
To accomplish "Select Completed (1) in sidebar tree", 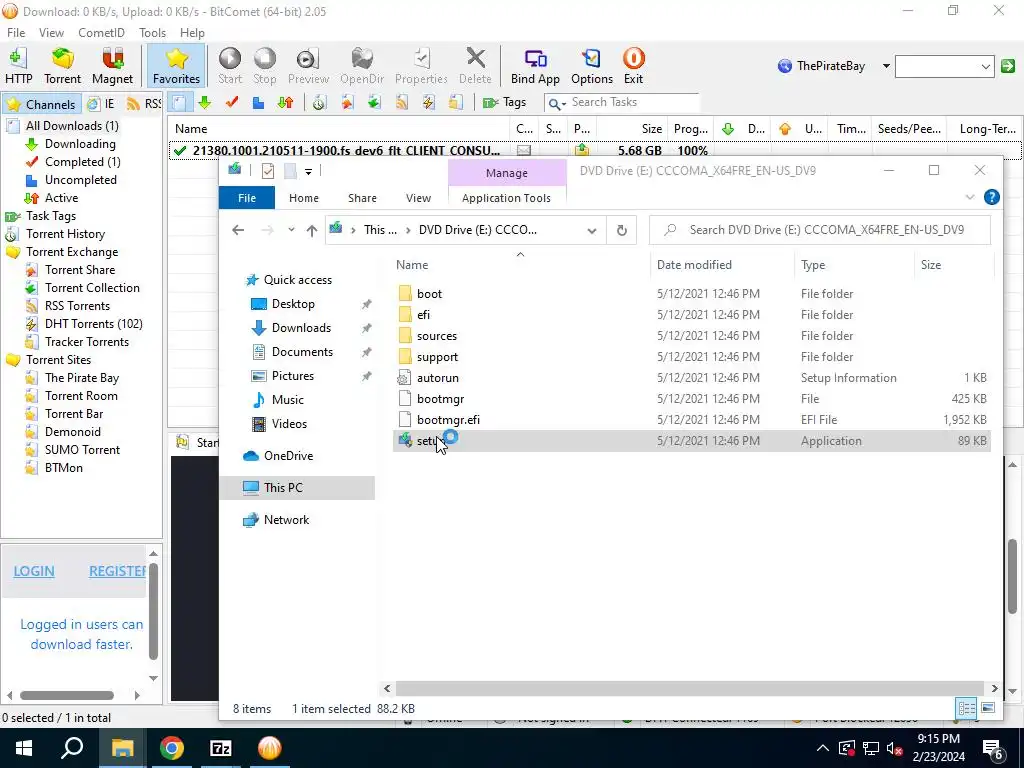I will pos(82,161).
